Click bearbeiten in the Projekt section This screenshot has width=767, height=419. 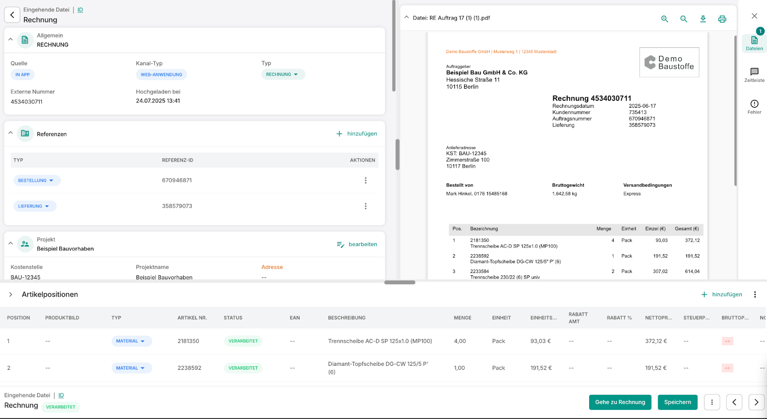point(357,244)
